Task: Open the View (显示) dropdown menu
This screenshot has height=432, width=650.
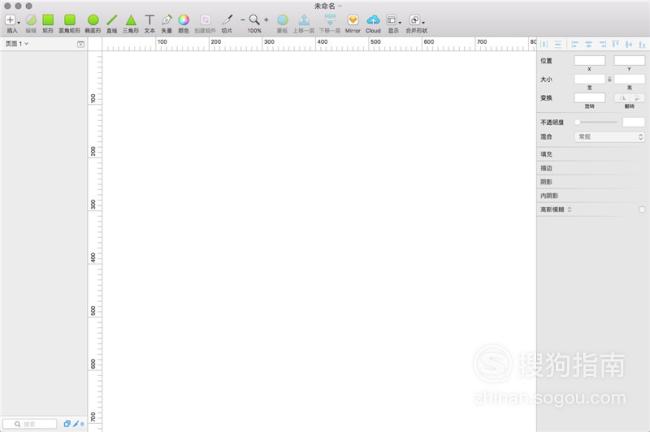Action: pos(393,20)
